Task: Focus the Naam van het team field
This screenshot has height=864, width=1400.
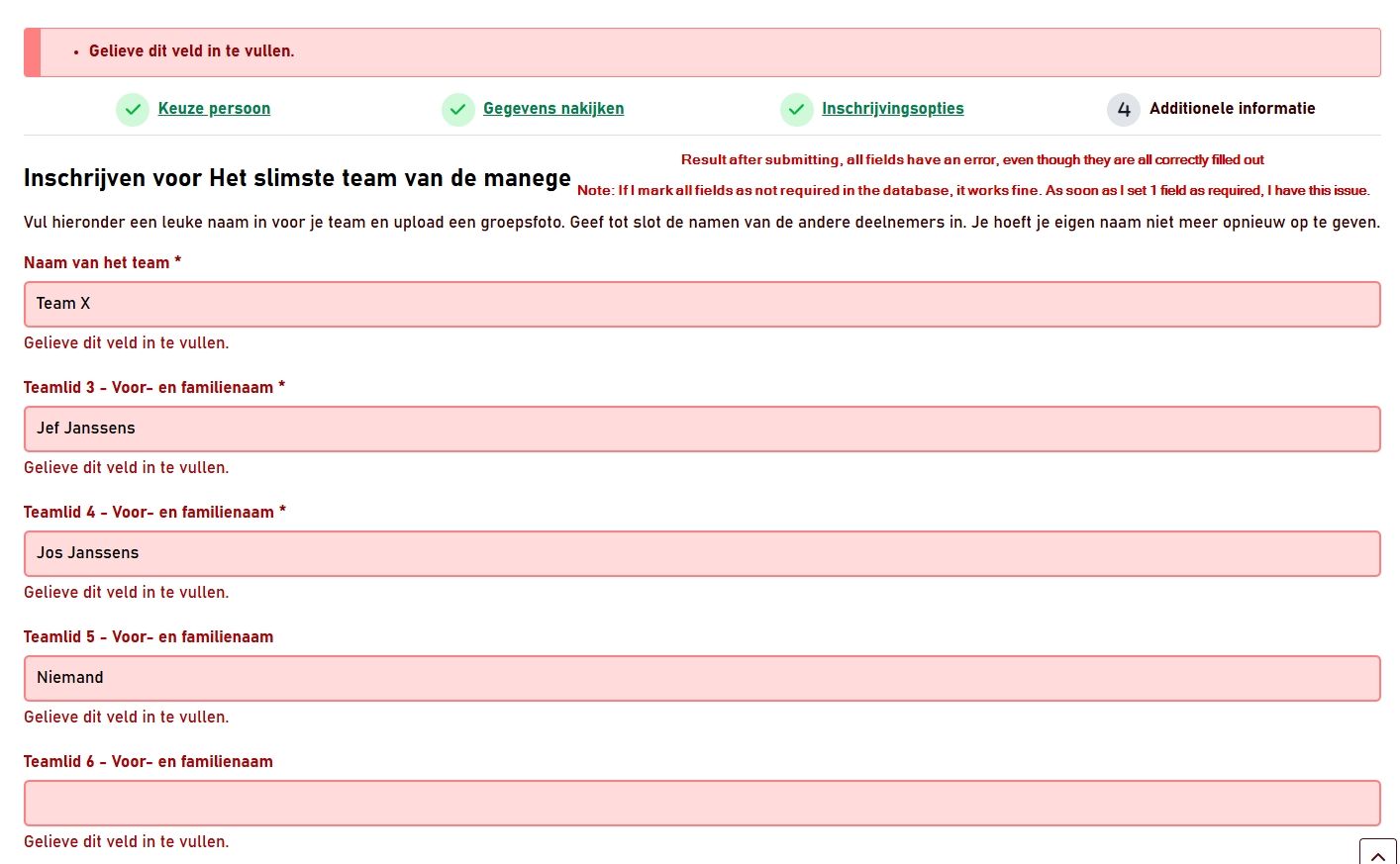Action: click(x=701, y=304)
